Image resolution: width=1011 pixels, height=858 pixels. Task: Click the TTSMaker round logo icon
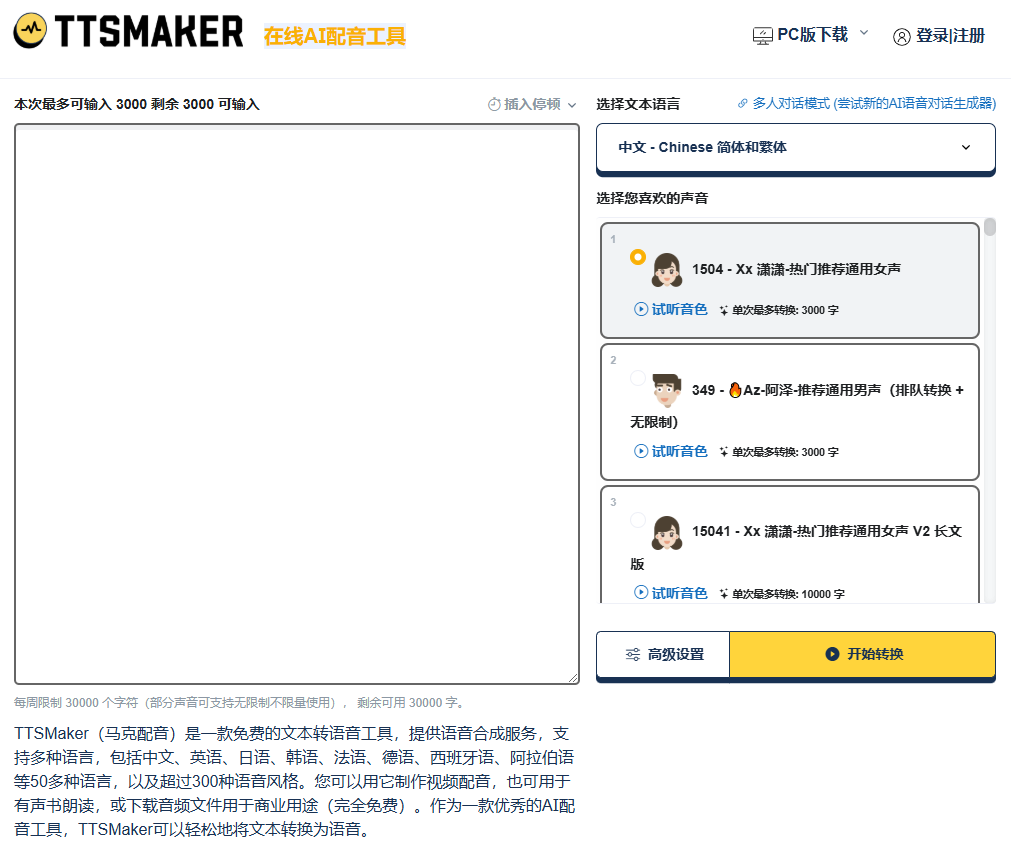pos(30,31)
